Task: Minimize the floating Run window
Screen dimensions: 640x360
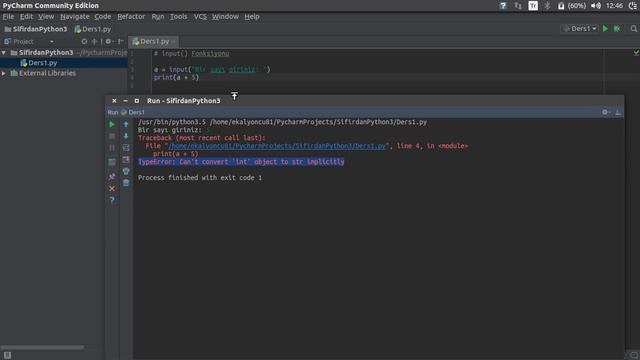Action: pyautogui.click(x=125, y=101)
